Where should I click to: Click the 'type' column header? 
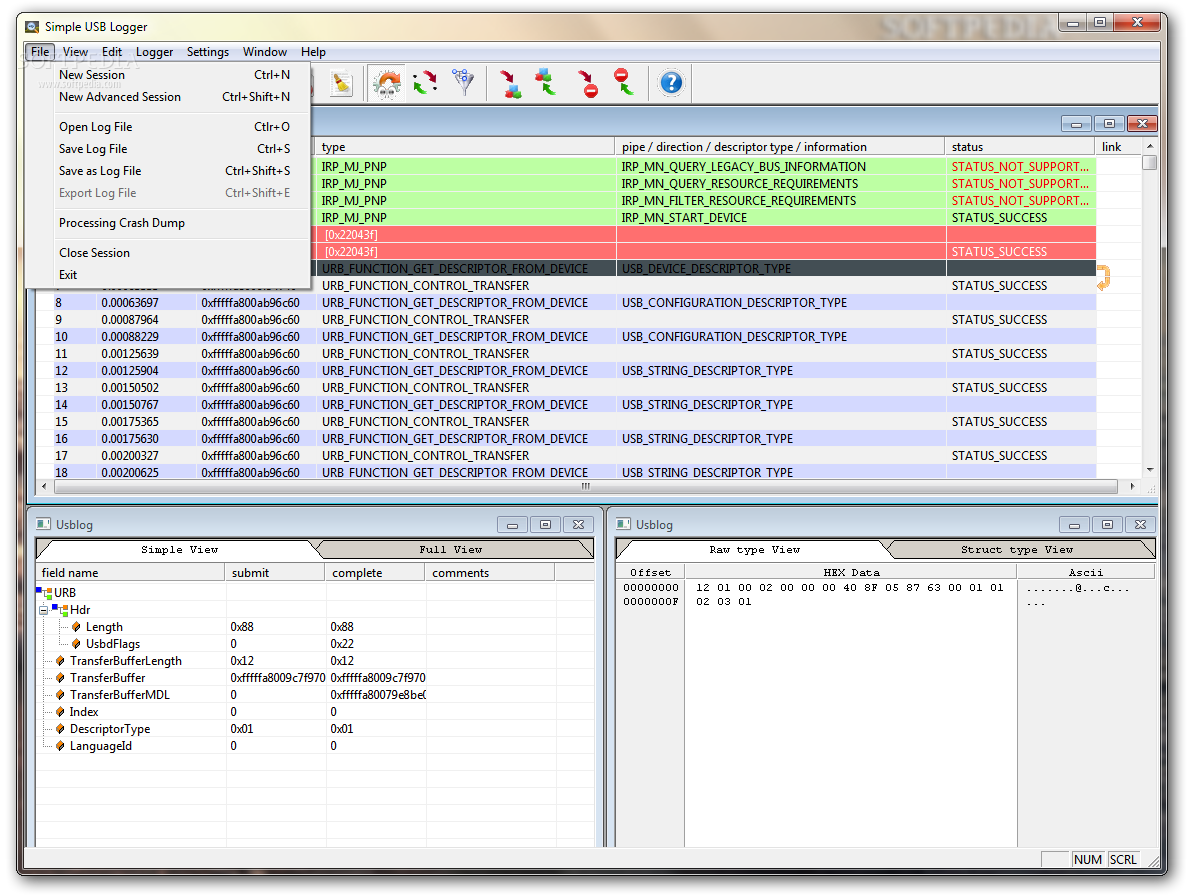[x=464, y=147]
